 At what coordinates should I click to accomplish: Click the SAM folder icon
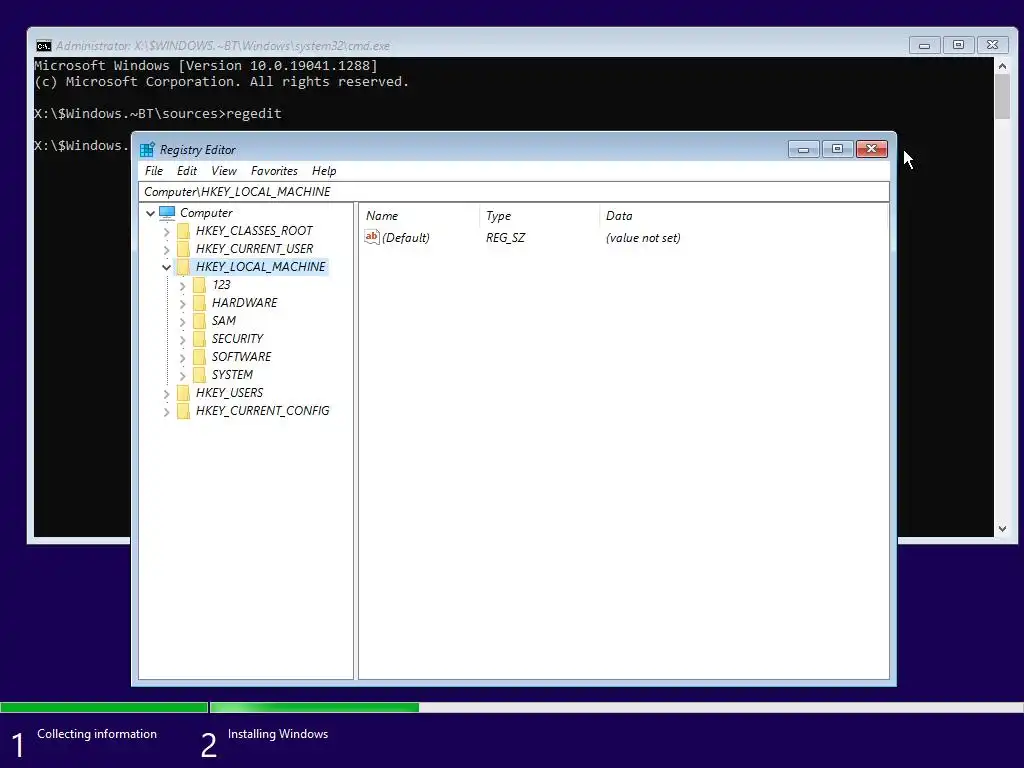(200, 321)
